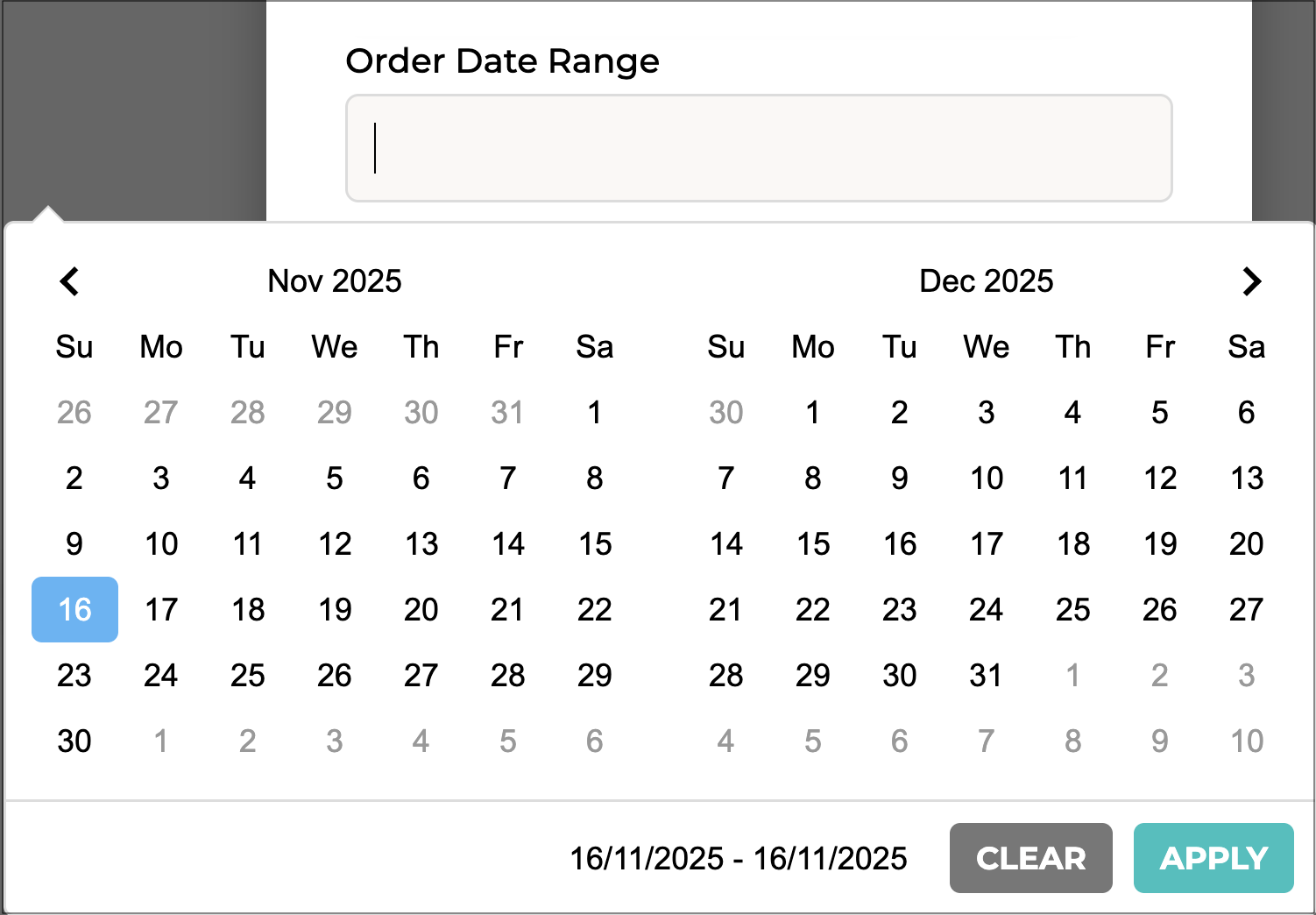Pick the last day, November 30

pos(74,741)
